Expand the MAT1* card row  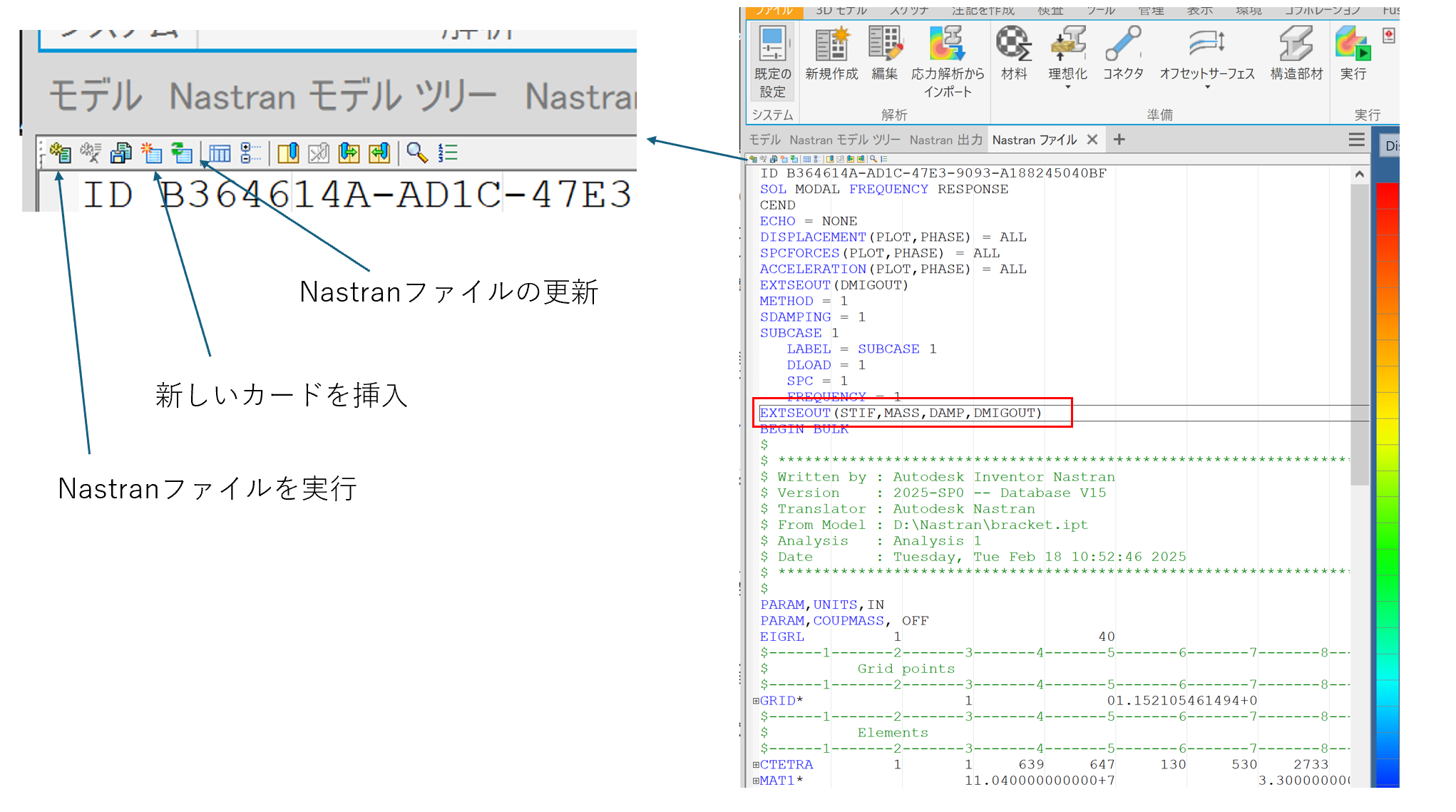point(756,781)
